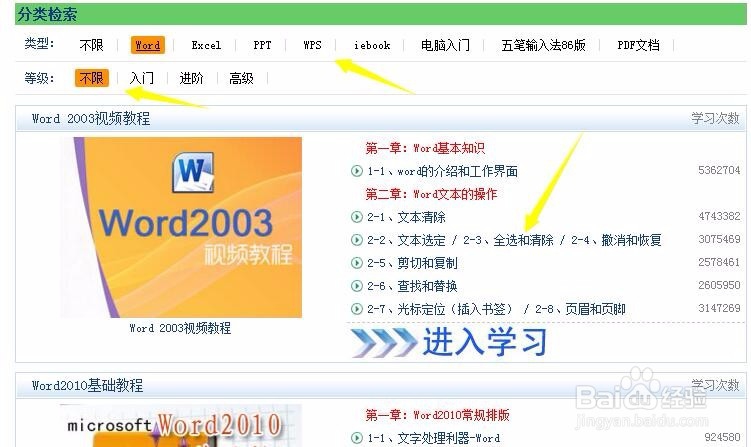Click play icon beside 2-1 文本清除
The height and width of the screenshot is (447, 751).
coord(357,217)
